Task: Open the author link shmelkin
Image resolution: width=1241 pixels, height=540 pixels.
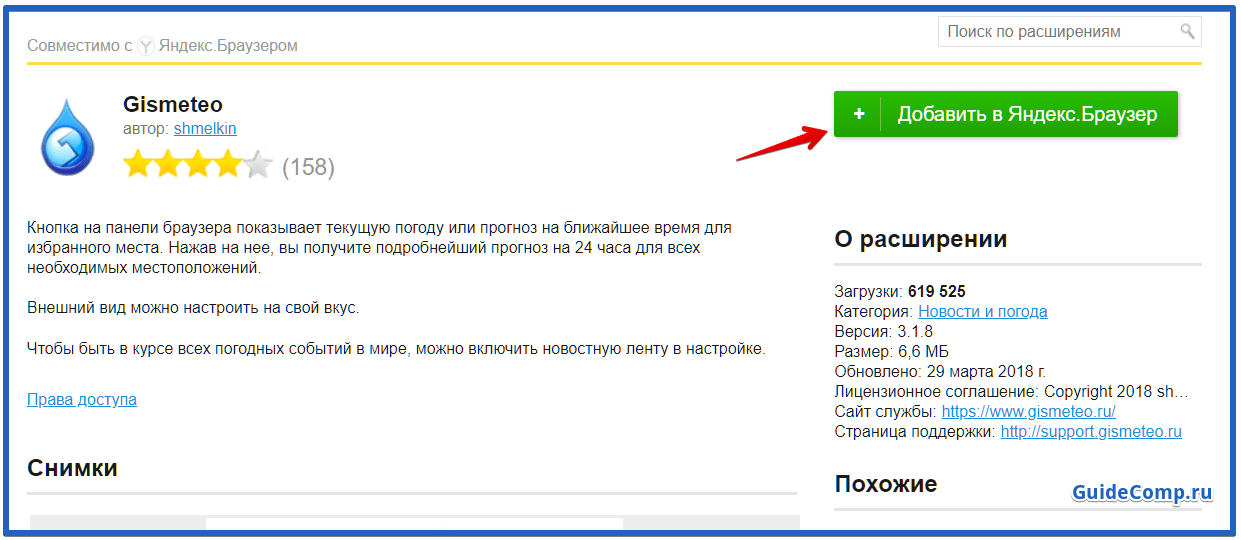Action: coord(204,128)
